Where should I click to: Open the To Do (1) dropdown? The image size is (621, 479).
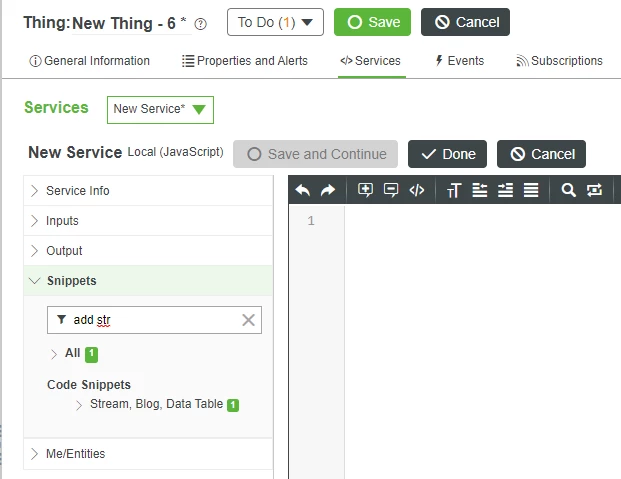[275, 22]
